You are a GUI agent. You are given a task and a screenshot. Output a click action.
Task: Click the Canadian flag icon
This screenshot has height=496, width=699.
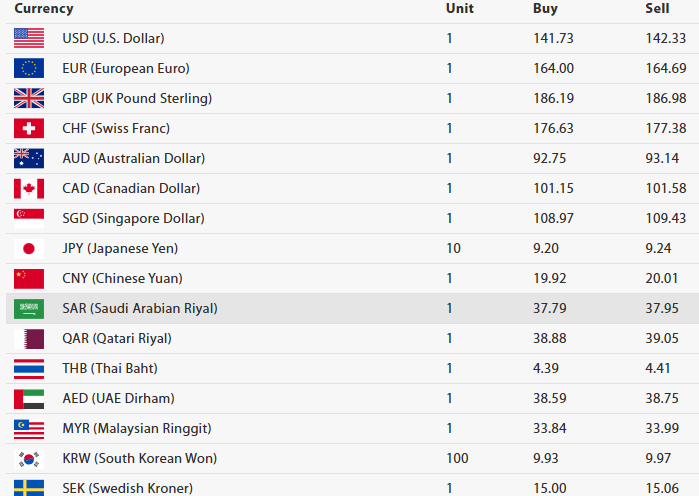[x=28, y=188]
